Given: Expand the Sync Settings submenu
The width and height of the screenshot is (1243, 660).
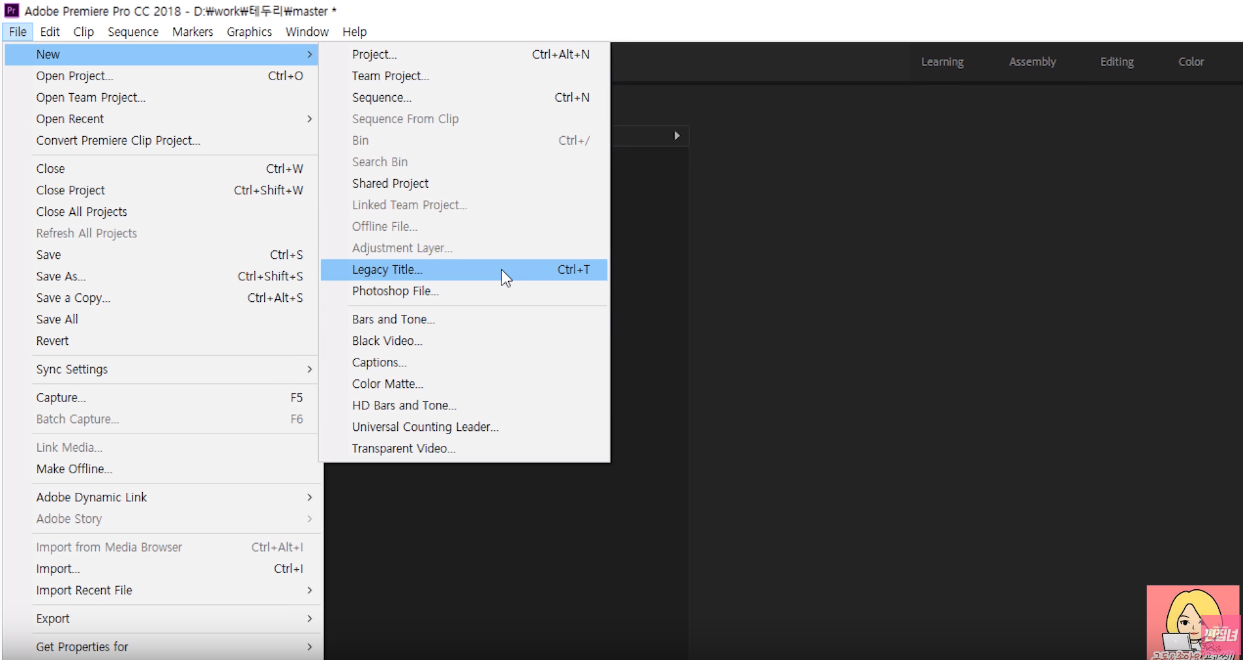Looking at the screenshot, I should 161,369.
